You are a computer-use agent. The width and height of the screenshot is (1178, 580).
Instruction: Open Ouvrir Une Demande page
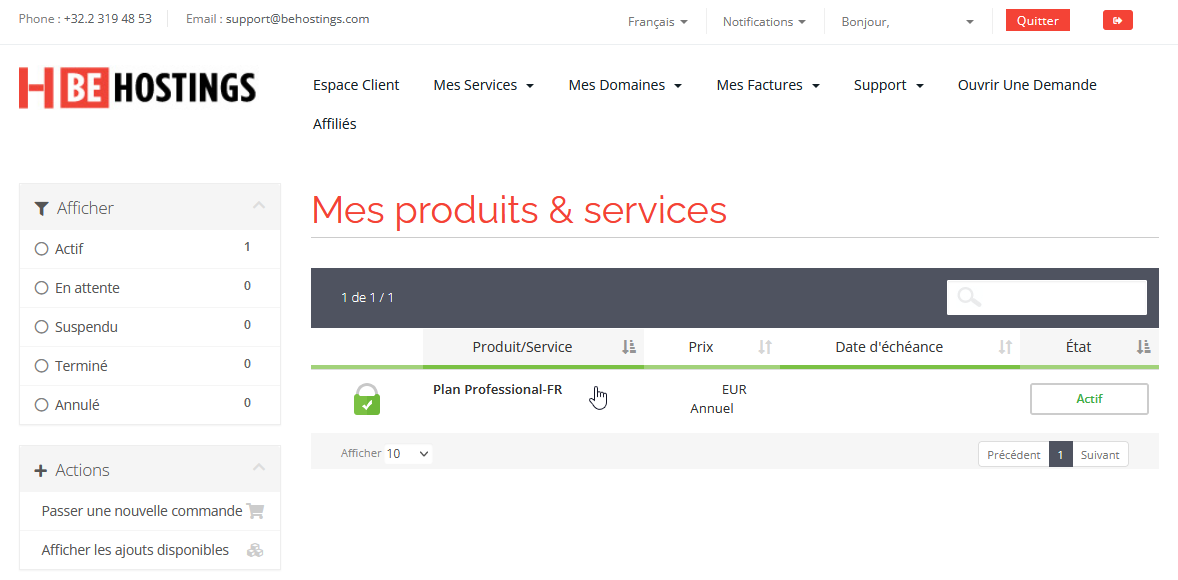click(x=1027, y=86)
